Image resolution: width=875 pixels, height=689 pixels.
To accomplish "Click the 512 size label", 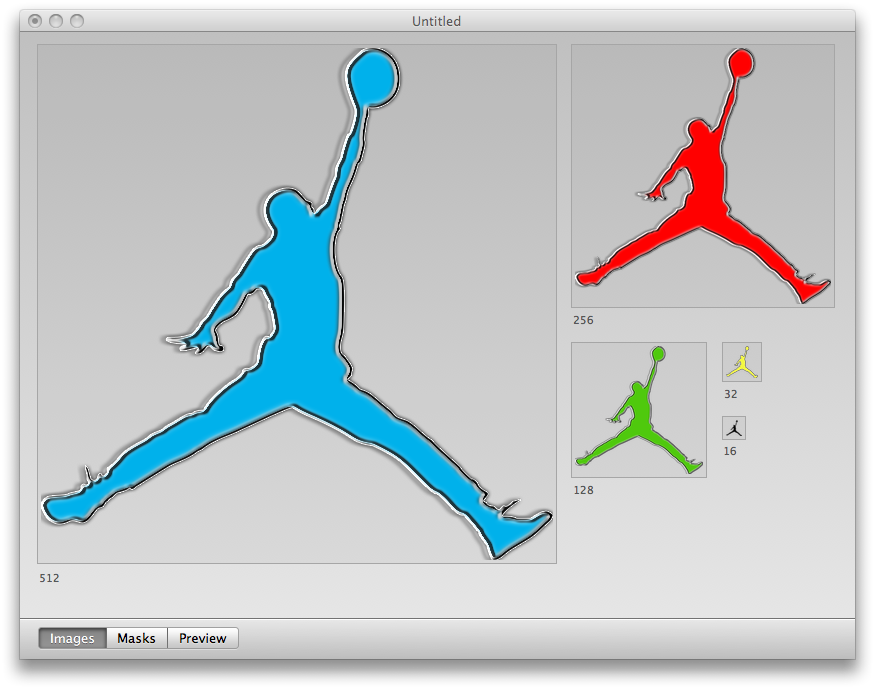I will coord(49,578).
